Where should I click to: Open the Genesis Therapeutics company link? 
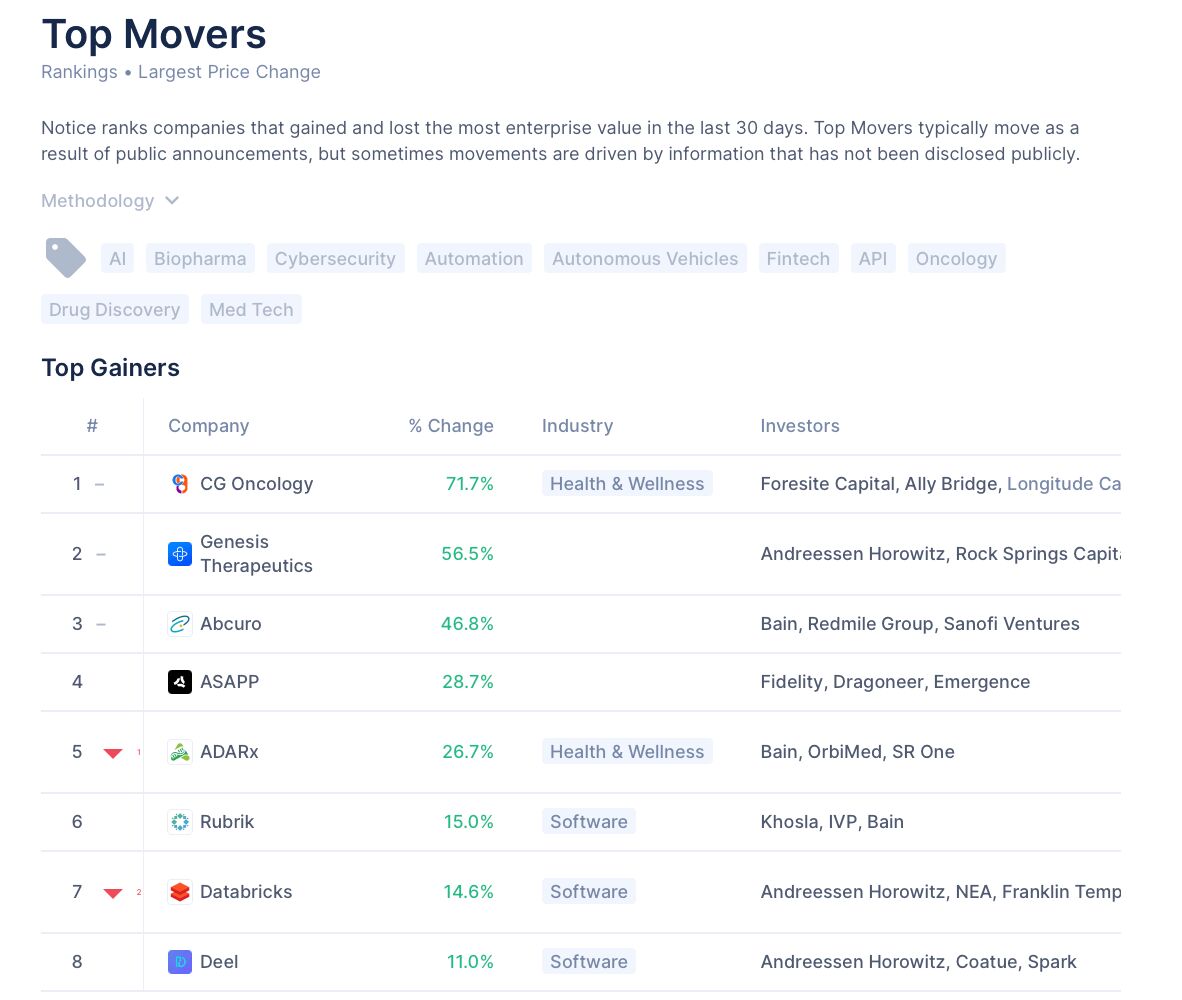click(x=256, y=554)
